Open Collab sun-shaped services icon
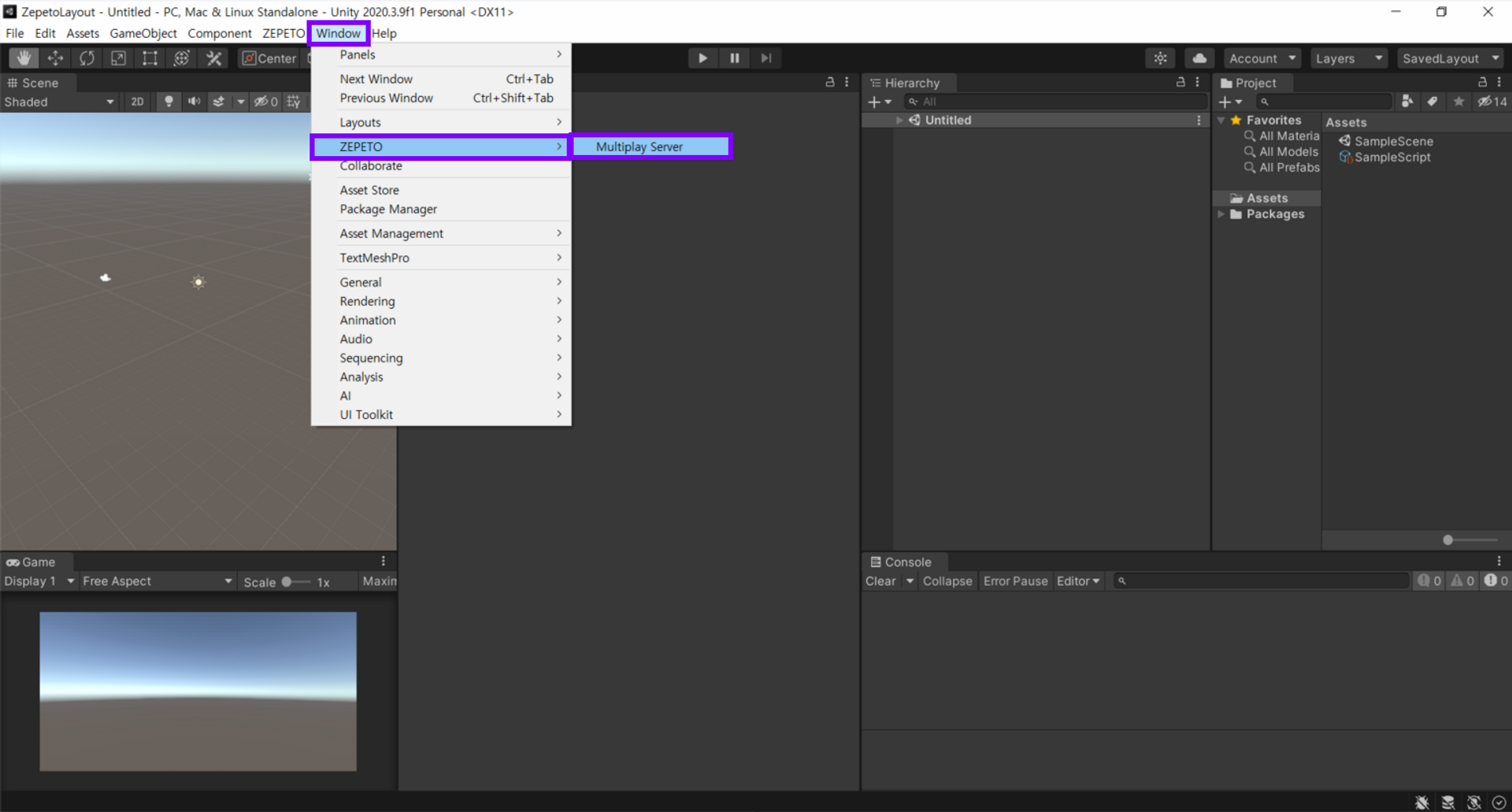 (1161, 58)
